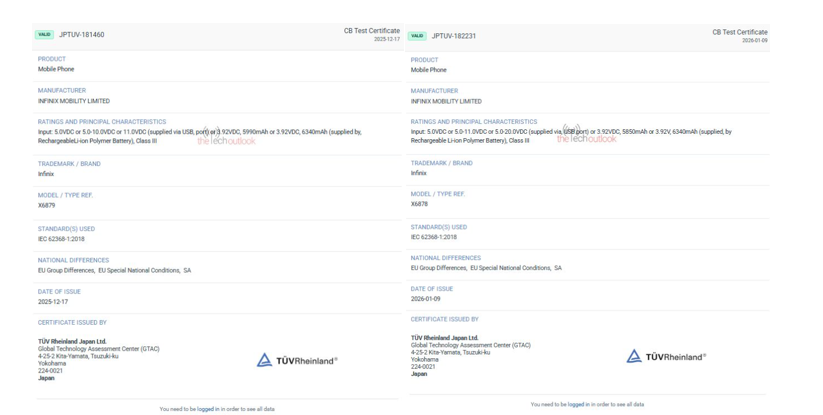This screenshot has height=415, width=823.
Task: Click the VALID badge beside JPTUV-181460
Action: 45,35
